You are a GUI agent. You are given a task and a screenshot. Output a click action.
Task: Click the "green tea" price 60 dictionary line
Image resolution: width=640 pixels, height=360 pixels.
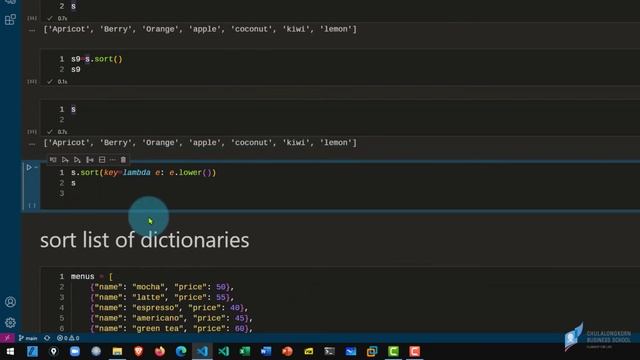171,329
